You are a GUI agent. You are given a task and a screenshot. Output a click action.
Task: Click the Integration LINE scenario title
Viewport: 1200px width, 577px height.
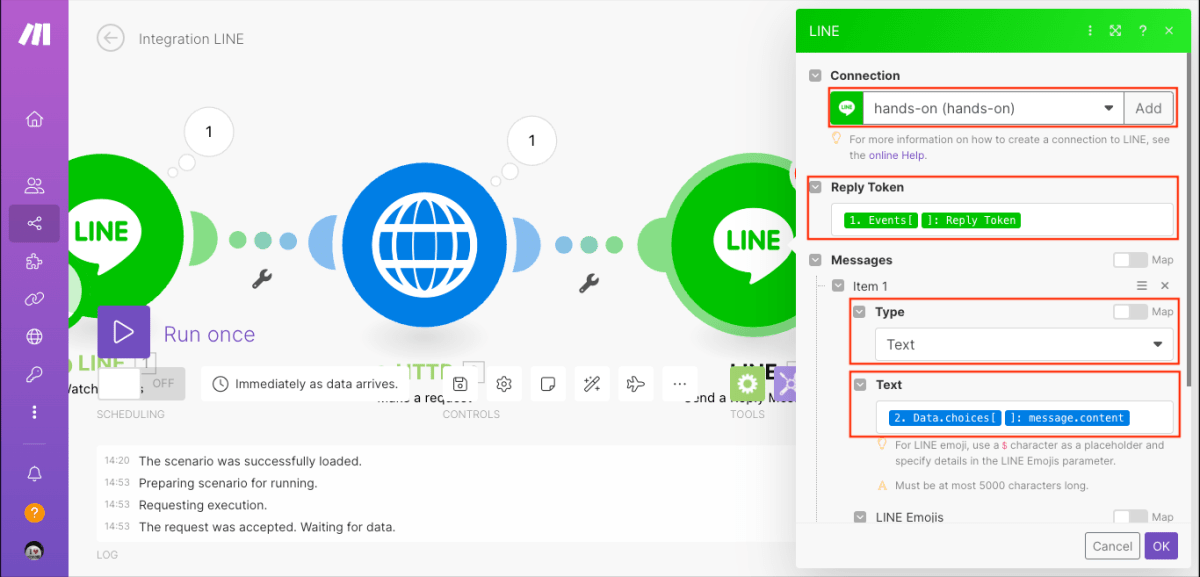point(191,39)
